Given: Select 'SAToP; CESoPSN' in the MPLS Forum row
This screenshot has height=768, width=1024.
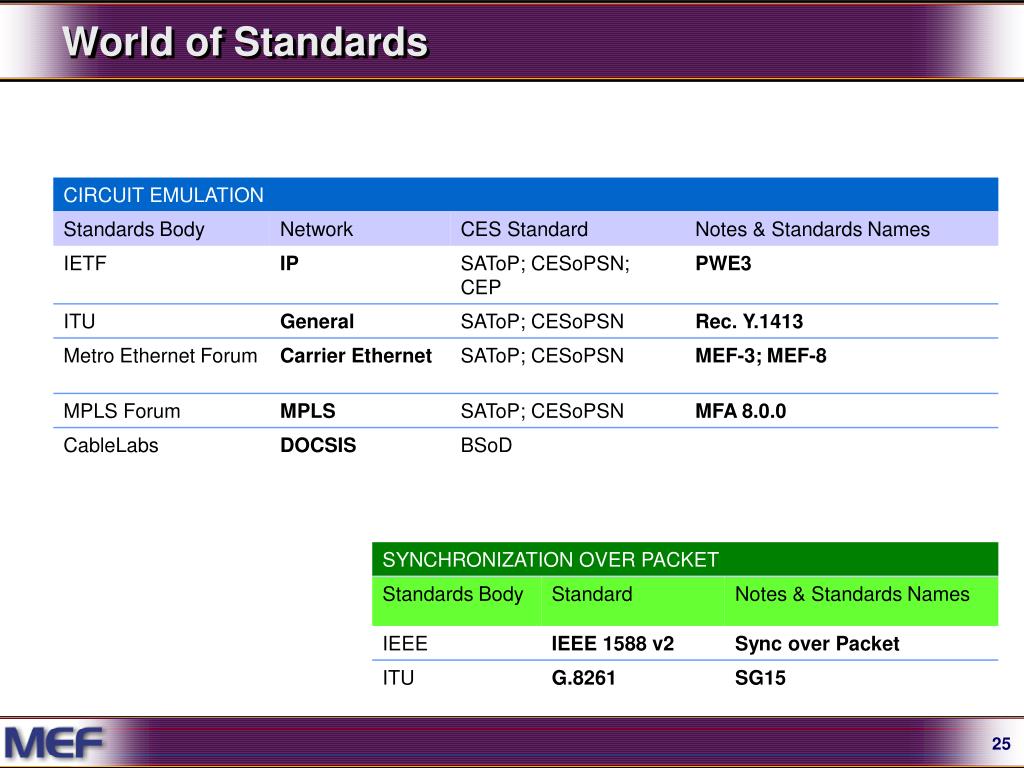Looking at the screenshot, I should [542, 411].
